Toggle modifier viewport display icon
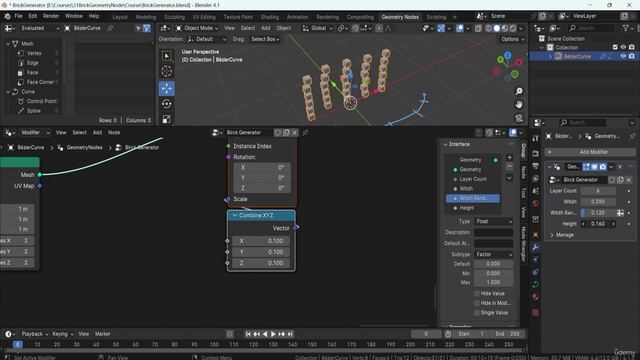The width and height of the screenshot is (640, 360). (594, 167)
